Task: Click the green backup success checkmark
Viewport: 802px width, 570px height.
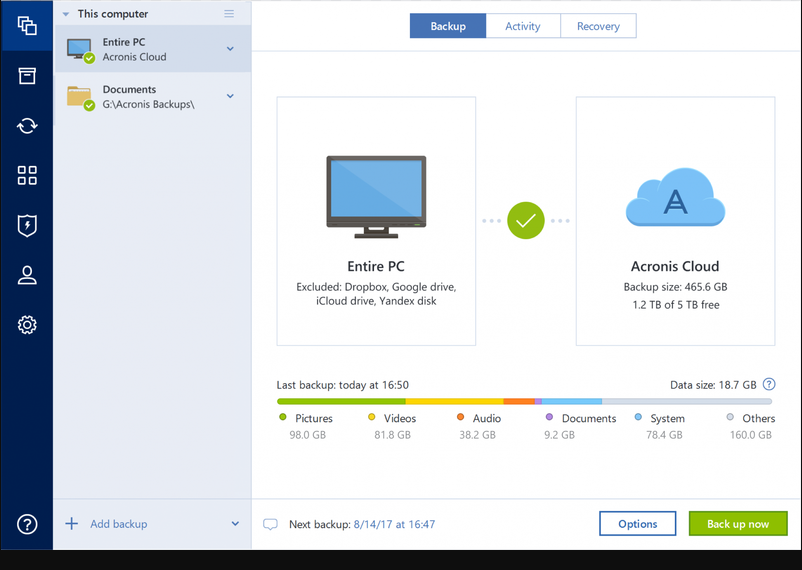Action: point(525,221)
